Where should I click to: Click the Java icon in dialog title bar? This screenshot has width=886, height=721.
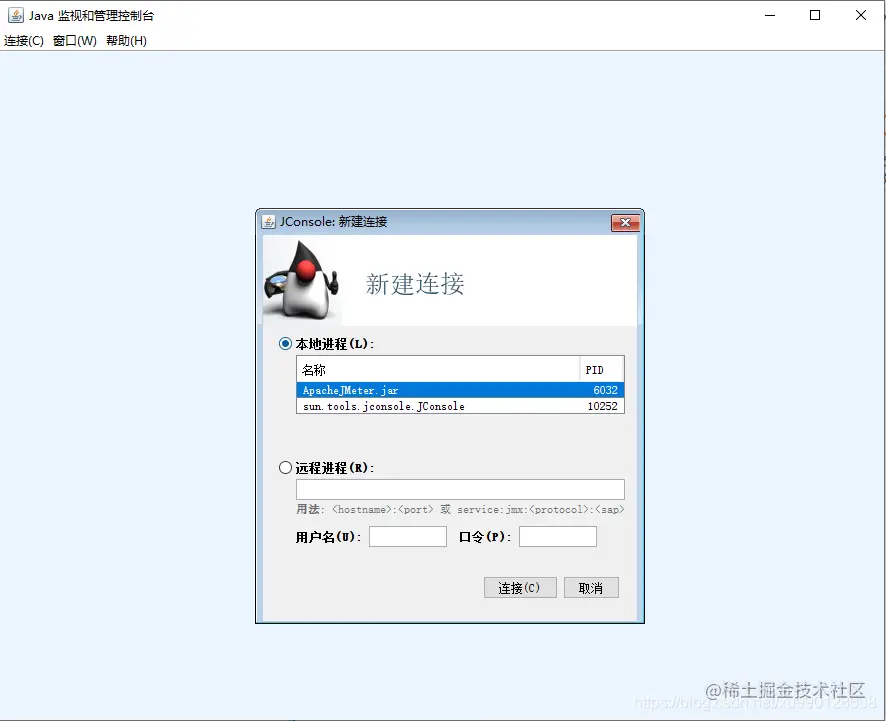pyautogui.click(x=268, y=222)
